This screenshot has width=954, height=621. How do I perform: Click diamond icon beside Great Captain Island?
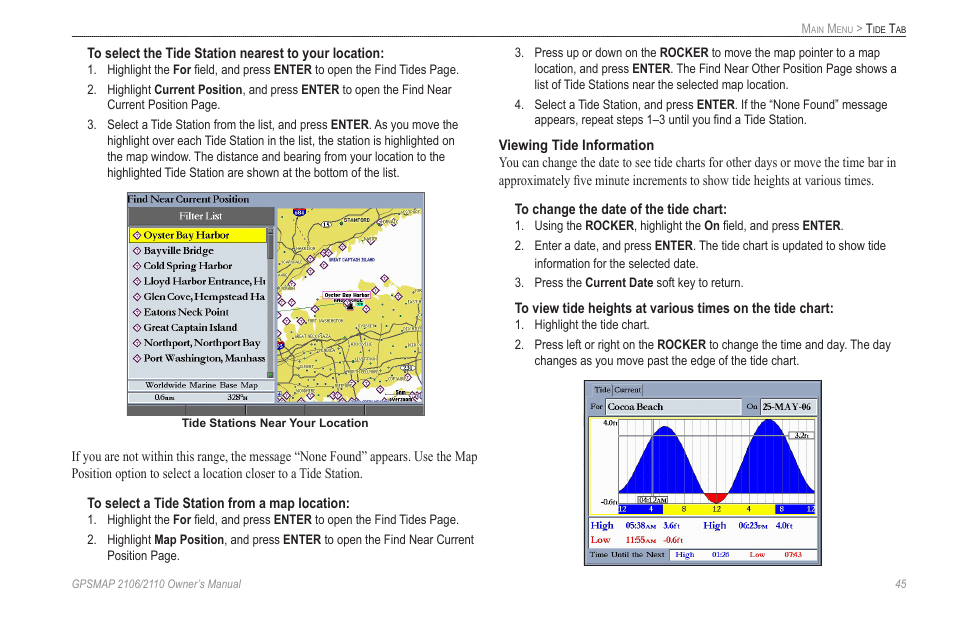[137, 328]
